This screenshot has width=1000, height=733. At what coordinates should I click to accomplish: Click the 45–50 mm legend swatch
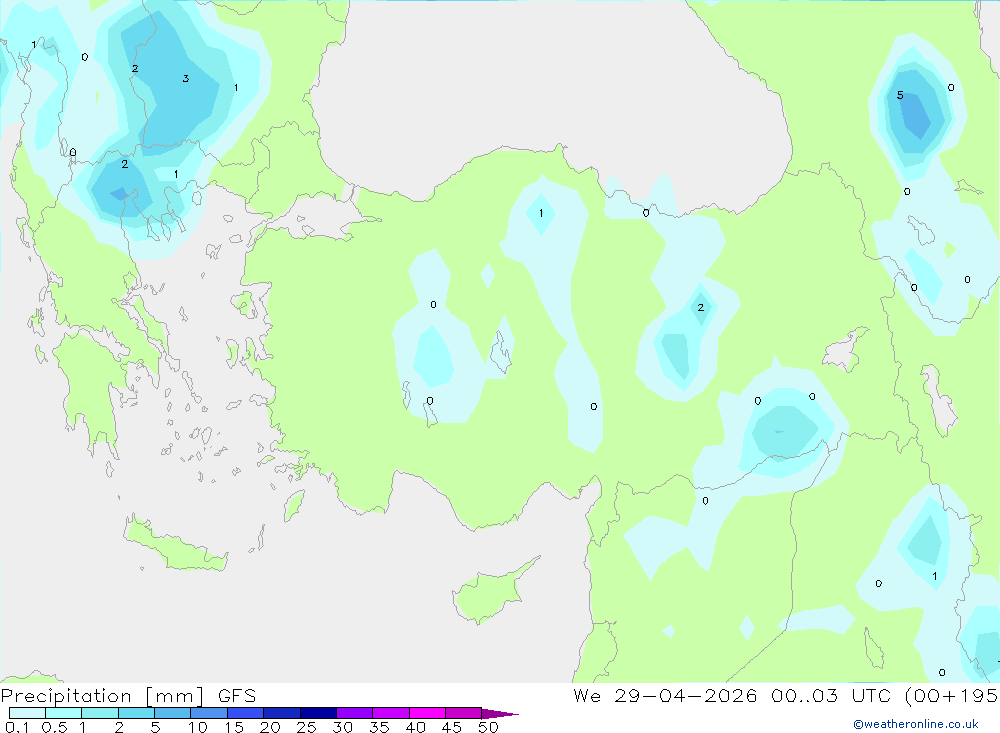click(464, 713)
